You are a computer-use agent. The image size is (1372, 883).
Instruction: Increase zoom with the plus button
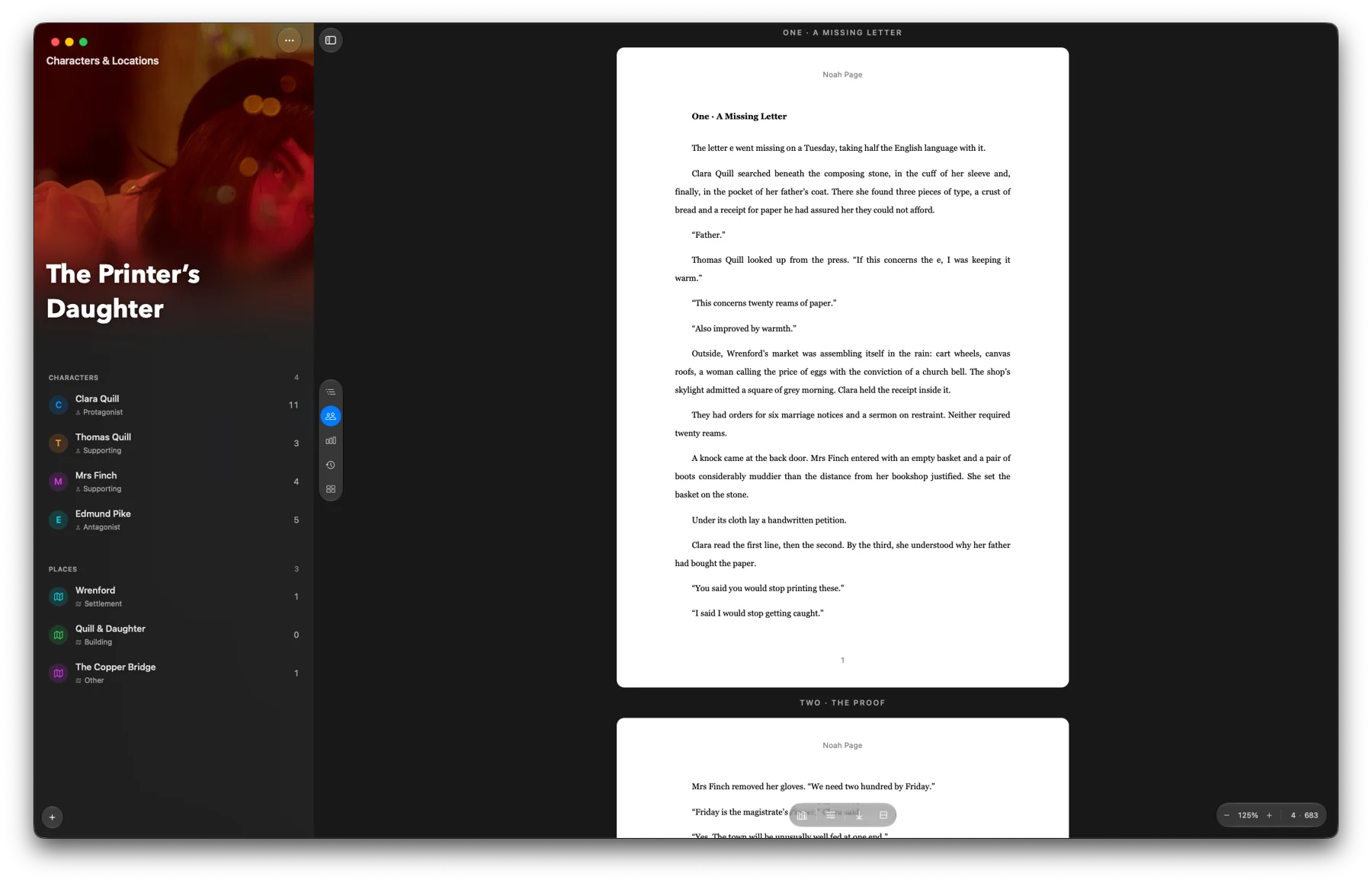point(1269,815)
